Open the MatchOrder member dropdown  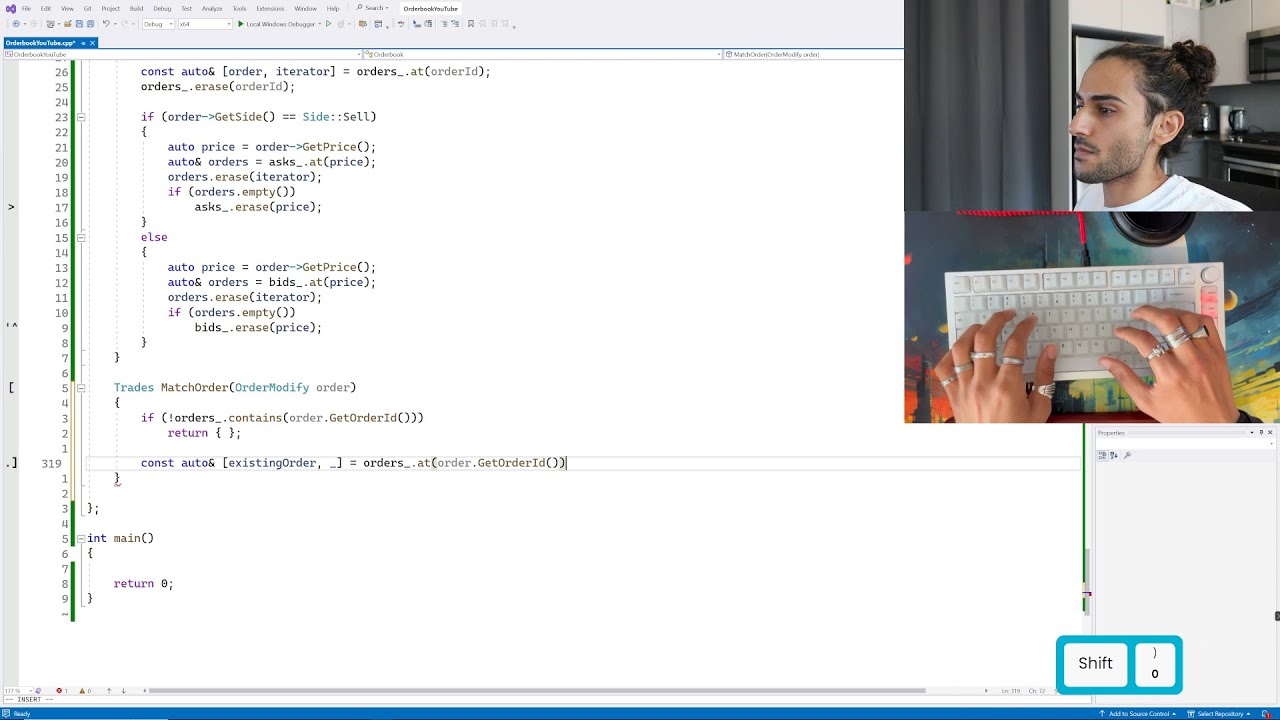point(813,54)
